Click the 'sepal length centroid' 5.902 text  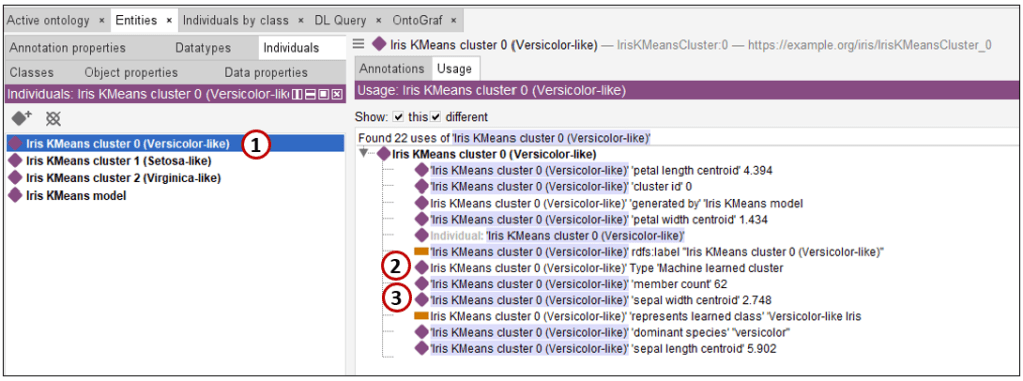tap(704, 349)
